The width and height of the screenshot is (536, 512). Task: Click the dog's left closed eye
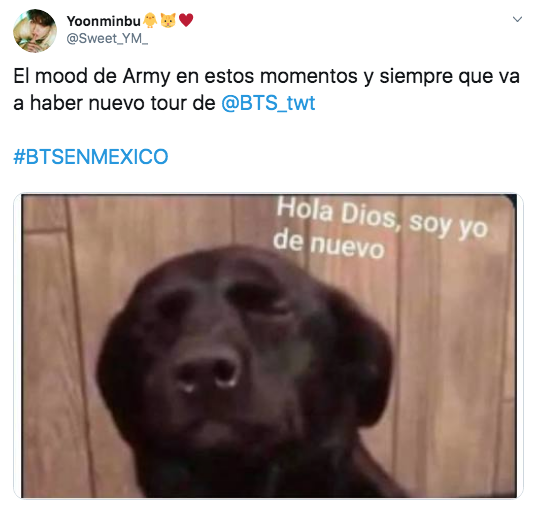[174, 305]
